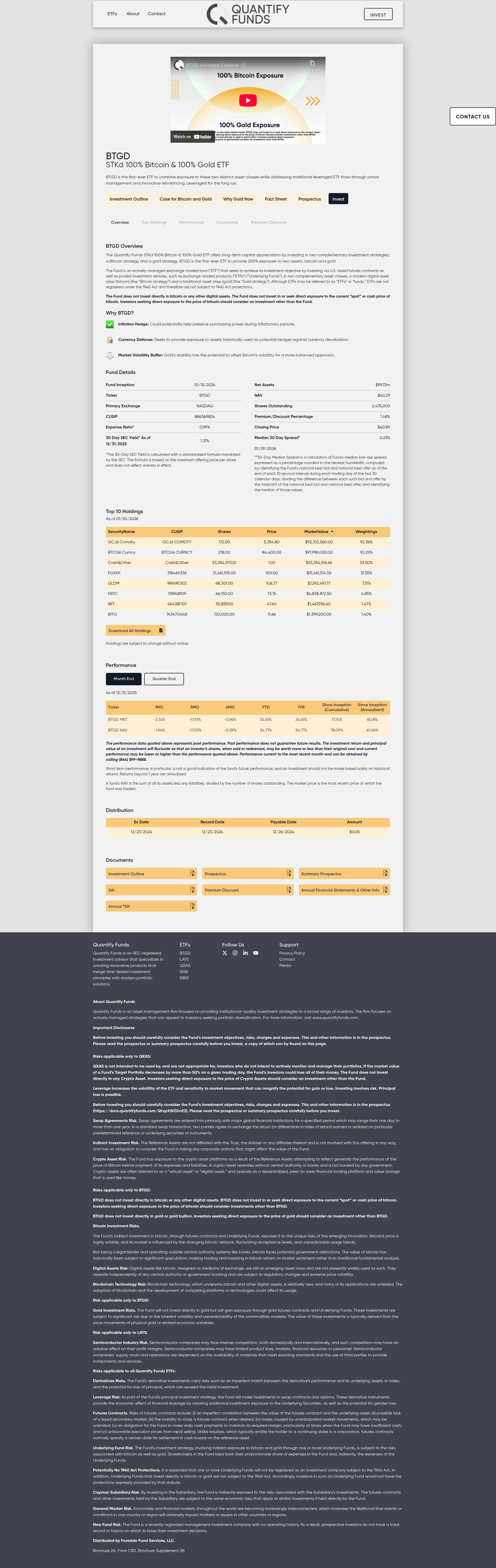Open the Quantify Funds LinkedIn page
Screen dimensions: 496x1568
(246, 953)
